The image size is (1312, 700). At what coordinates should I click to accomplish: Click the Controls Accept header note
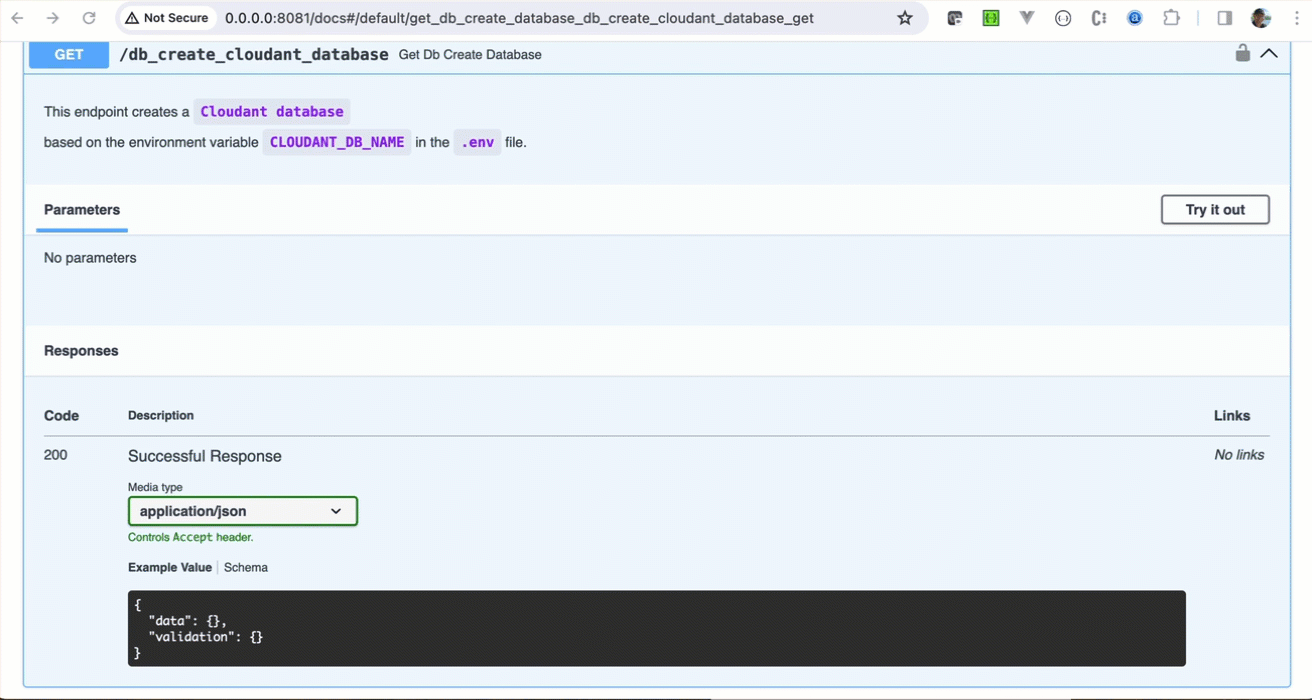[x=191, y=537]
